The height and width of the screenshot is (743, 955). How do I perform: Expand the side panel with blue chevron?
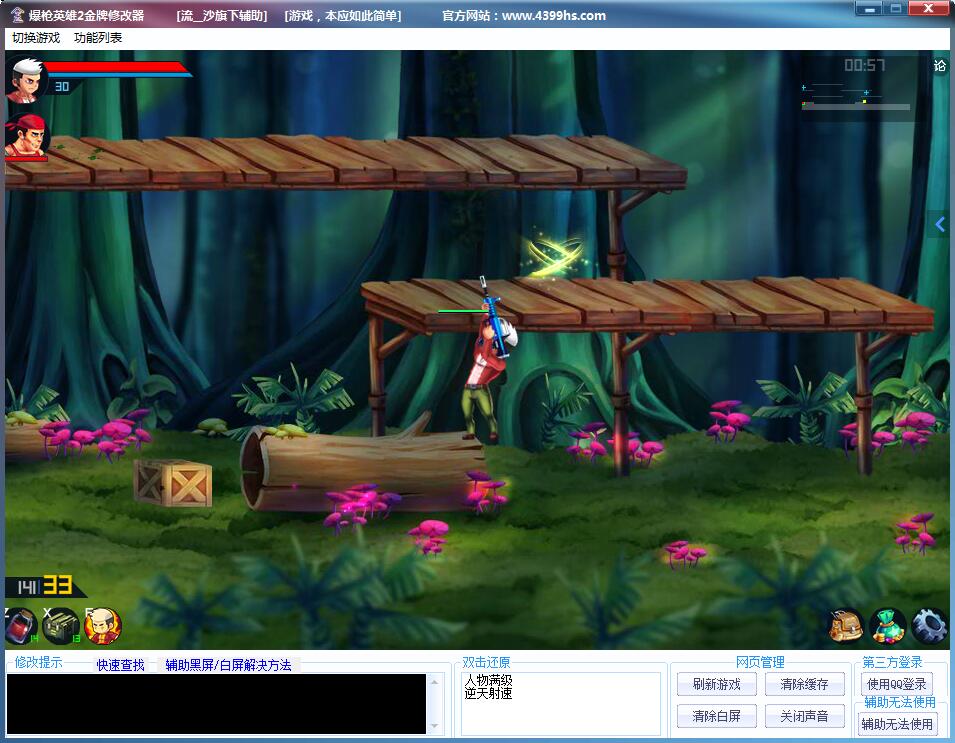click(940, 224)
